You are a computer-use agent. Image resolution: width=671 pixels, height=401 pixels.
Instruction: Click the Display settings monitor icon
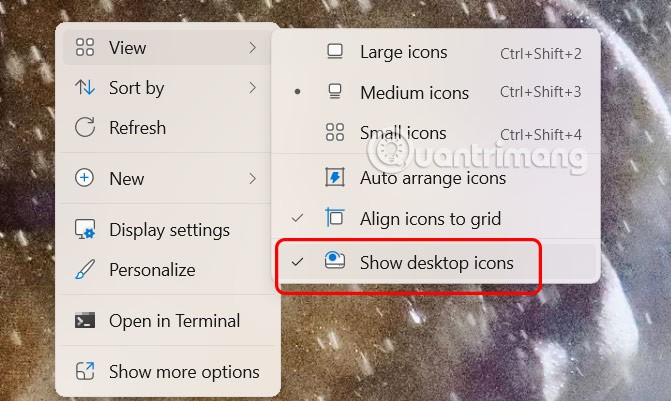(85, 230)
